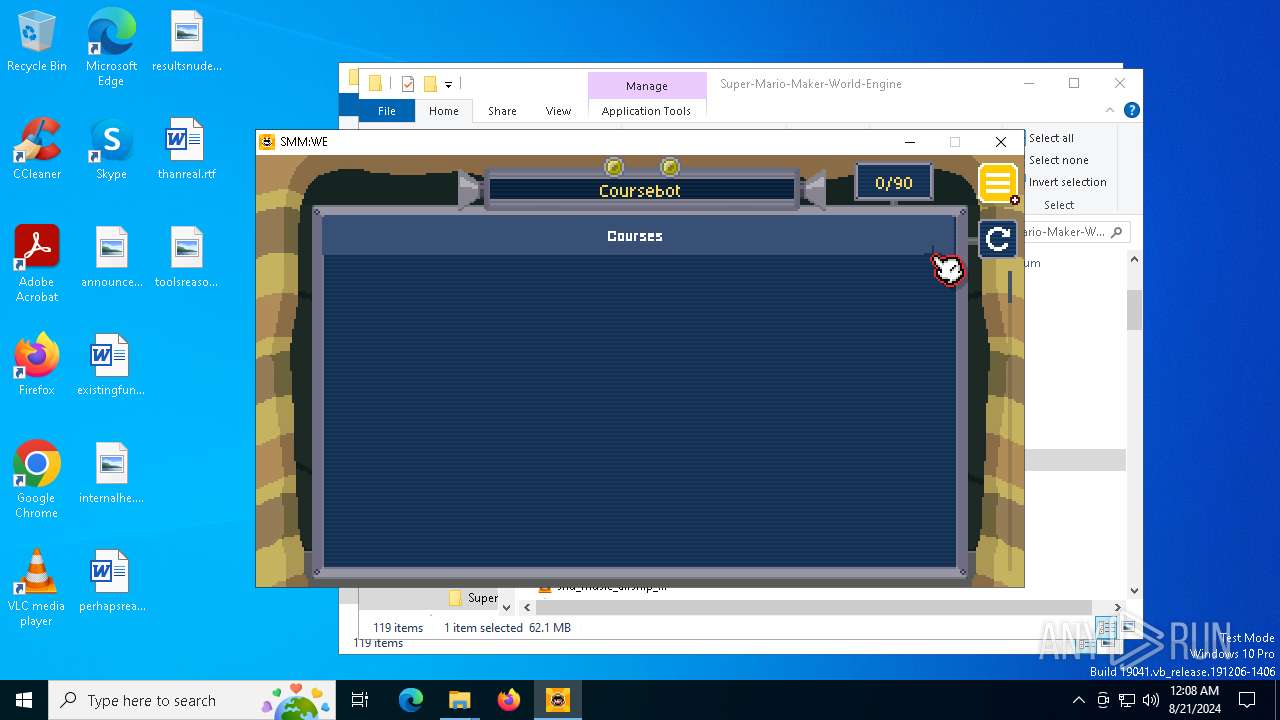Screen dimensions: 1280x720
Task: Click the Properties quick access icon
Action: click(x=408, y=84)
